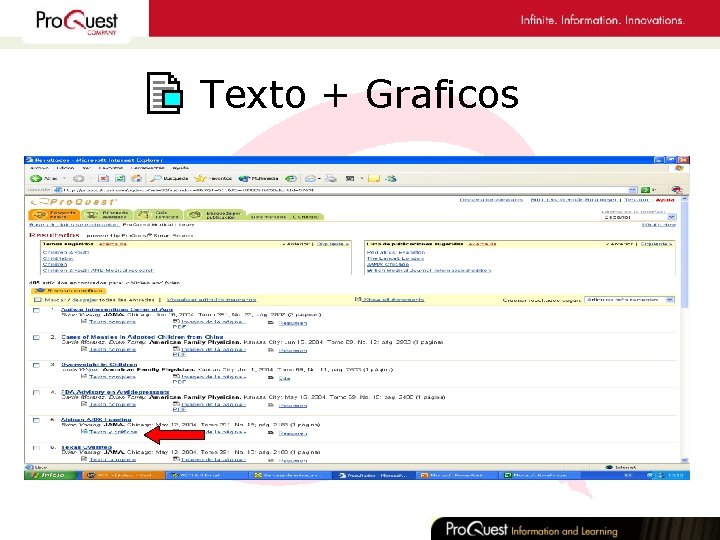Open the Multimedia toolbar button
This screenshot has height=540, width=720.
tap(259, 178)
